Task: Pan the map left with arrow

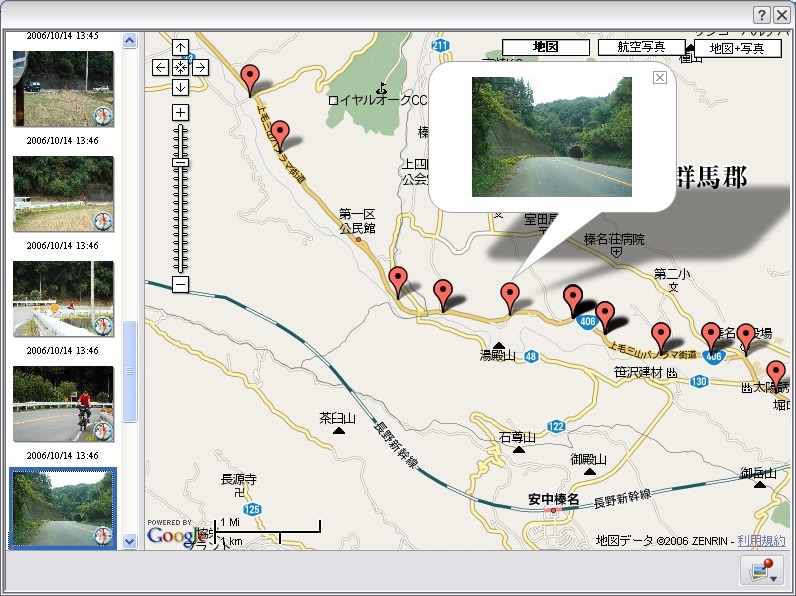Action: (x=160, y=67)
